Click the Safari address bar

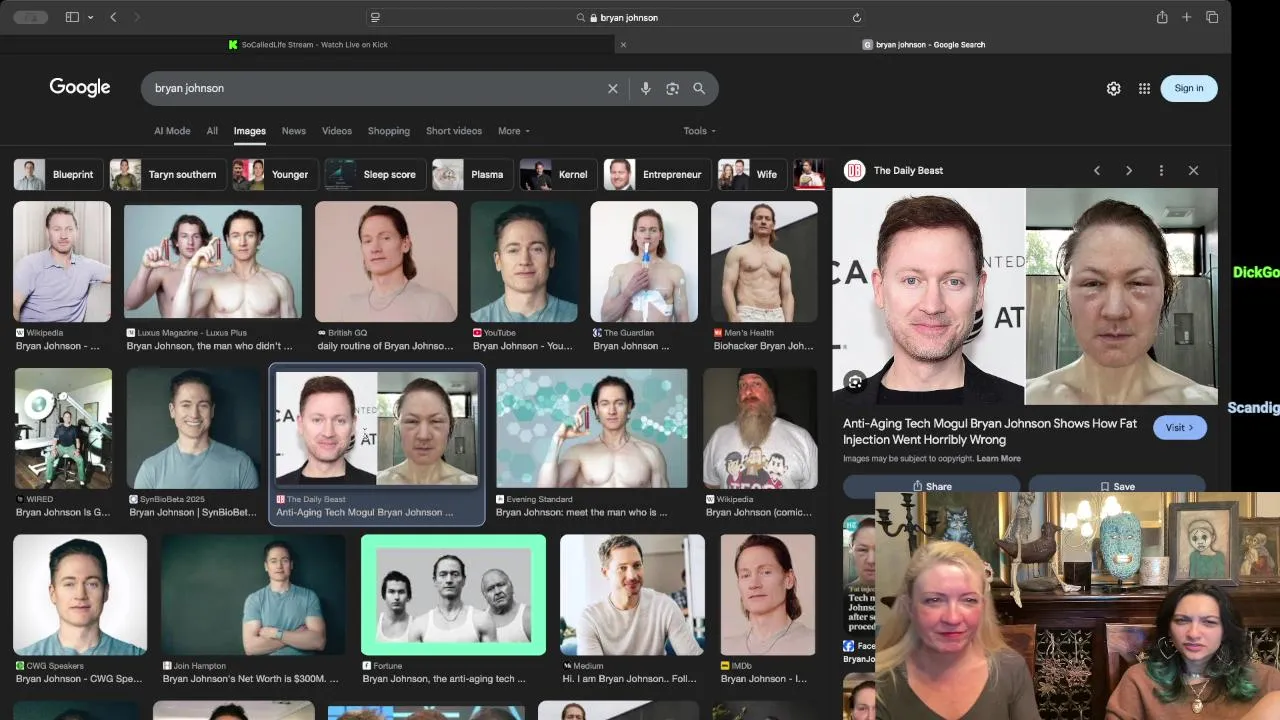(x=615, y=17)
